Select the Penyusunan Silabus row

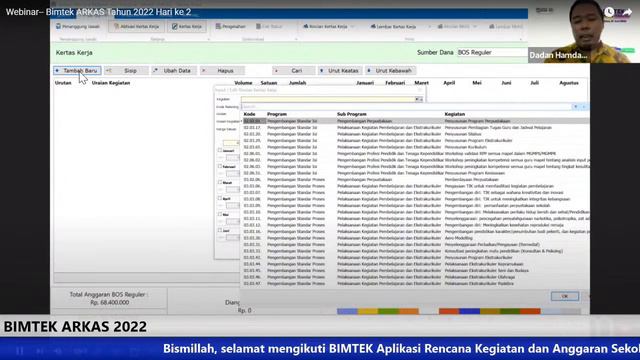(x=416, y=134)
